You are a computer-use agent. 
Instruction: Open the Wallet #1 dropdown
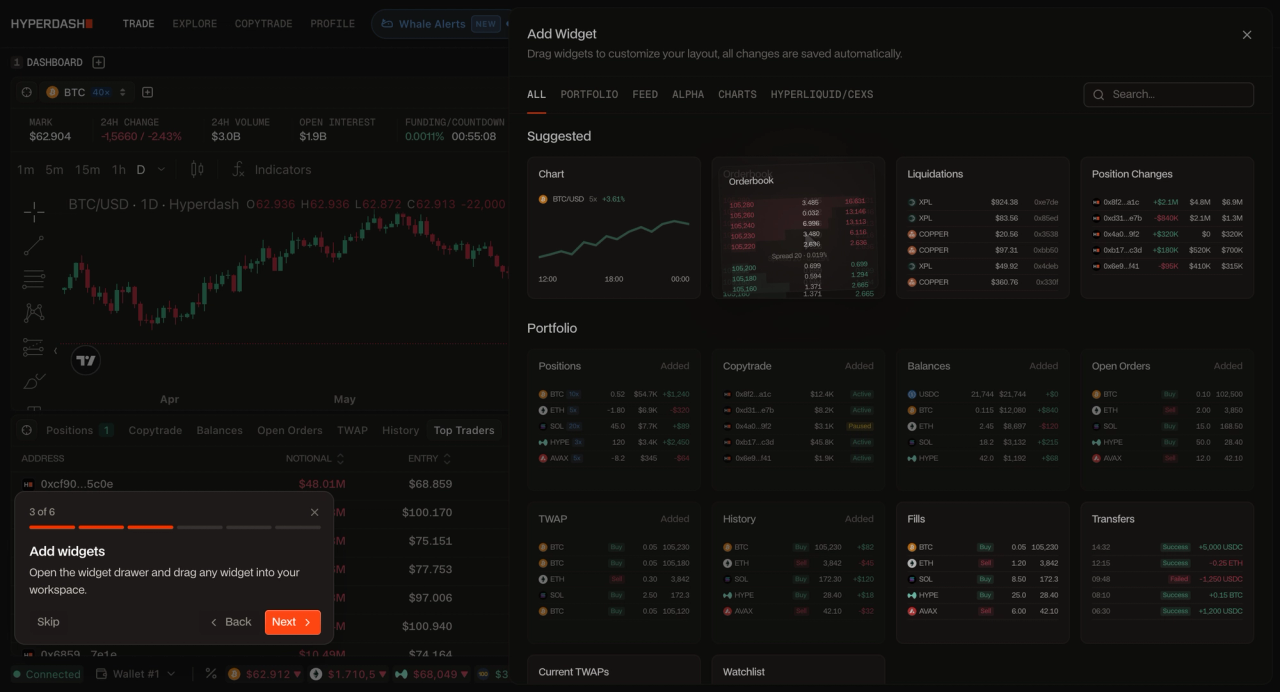click(x=135, y=674)
